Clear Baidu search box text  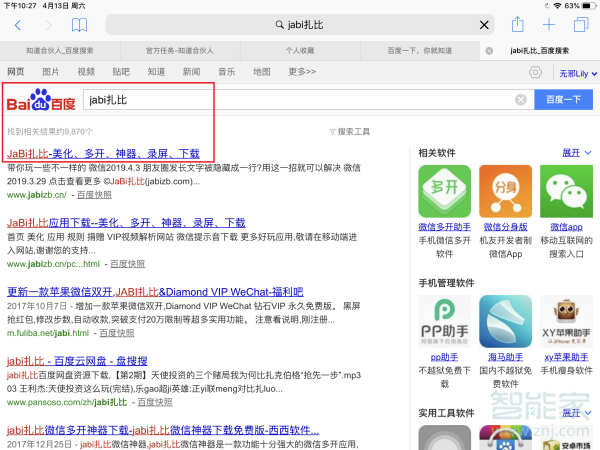click(521, 100)
